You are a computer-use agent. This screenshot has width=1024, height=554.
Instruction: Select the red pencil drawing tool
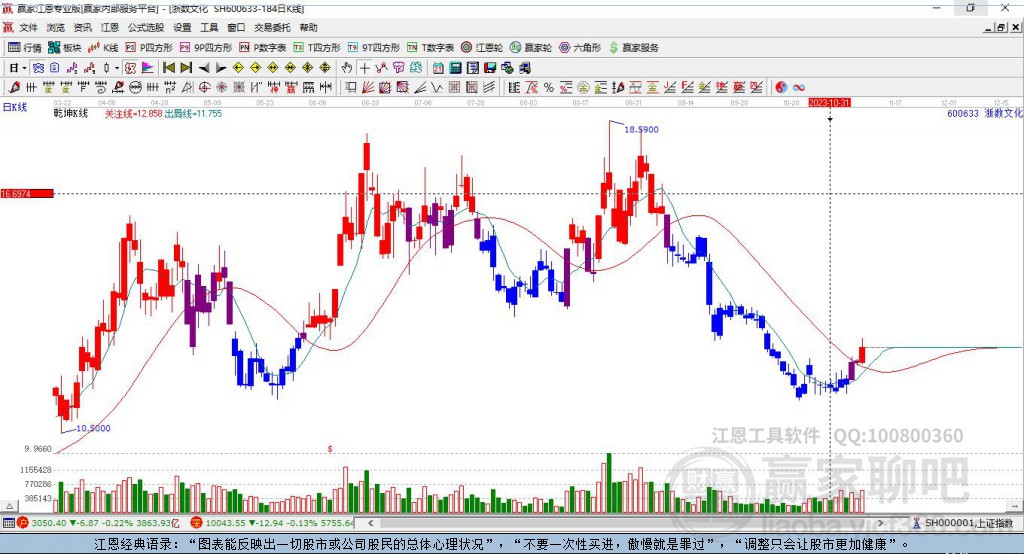tap(14, 87)
